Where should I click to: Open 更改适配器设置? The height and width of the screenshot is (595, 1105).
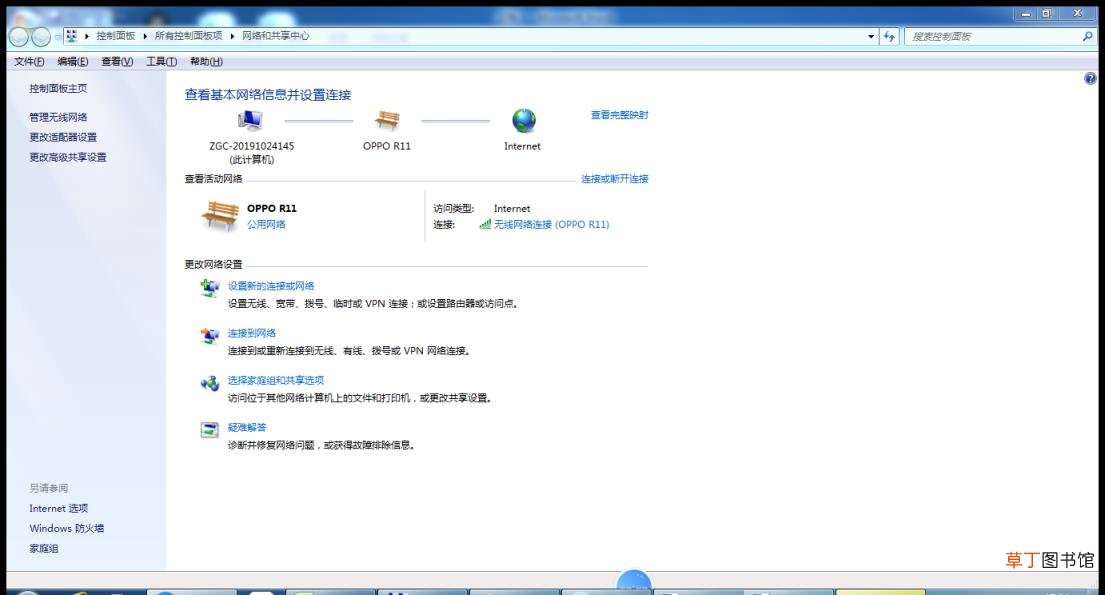pos(63,137)
